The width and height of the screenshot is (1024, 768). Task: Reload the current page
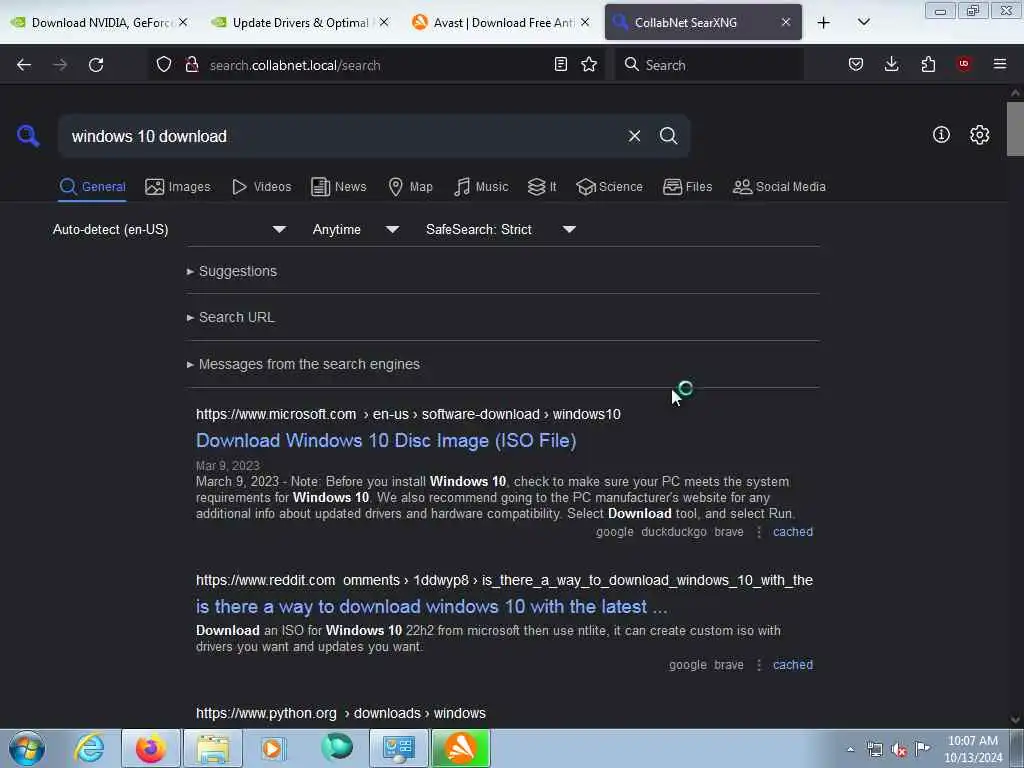[x=96, y=65]
